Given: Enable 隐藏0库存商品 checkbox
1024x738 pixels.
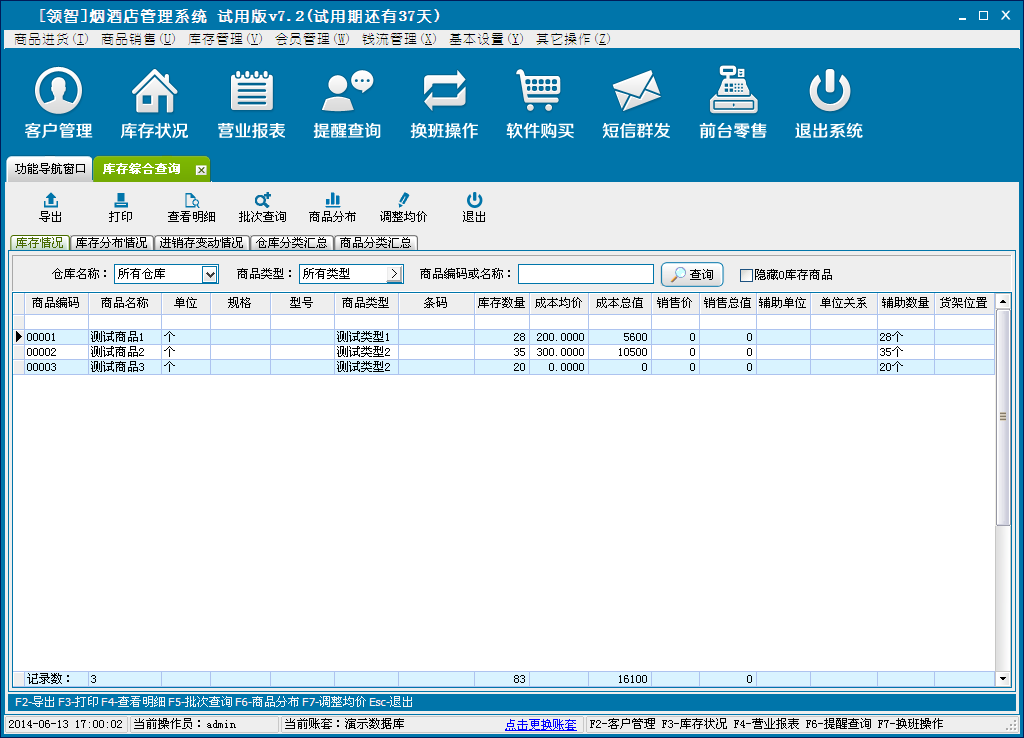Looking at the screenshot, I should tap(746, 275).
